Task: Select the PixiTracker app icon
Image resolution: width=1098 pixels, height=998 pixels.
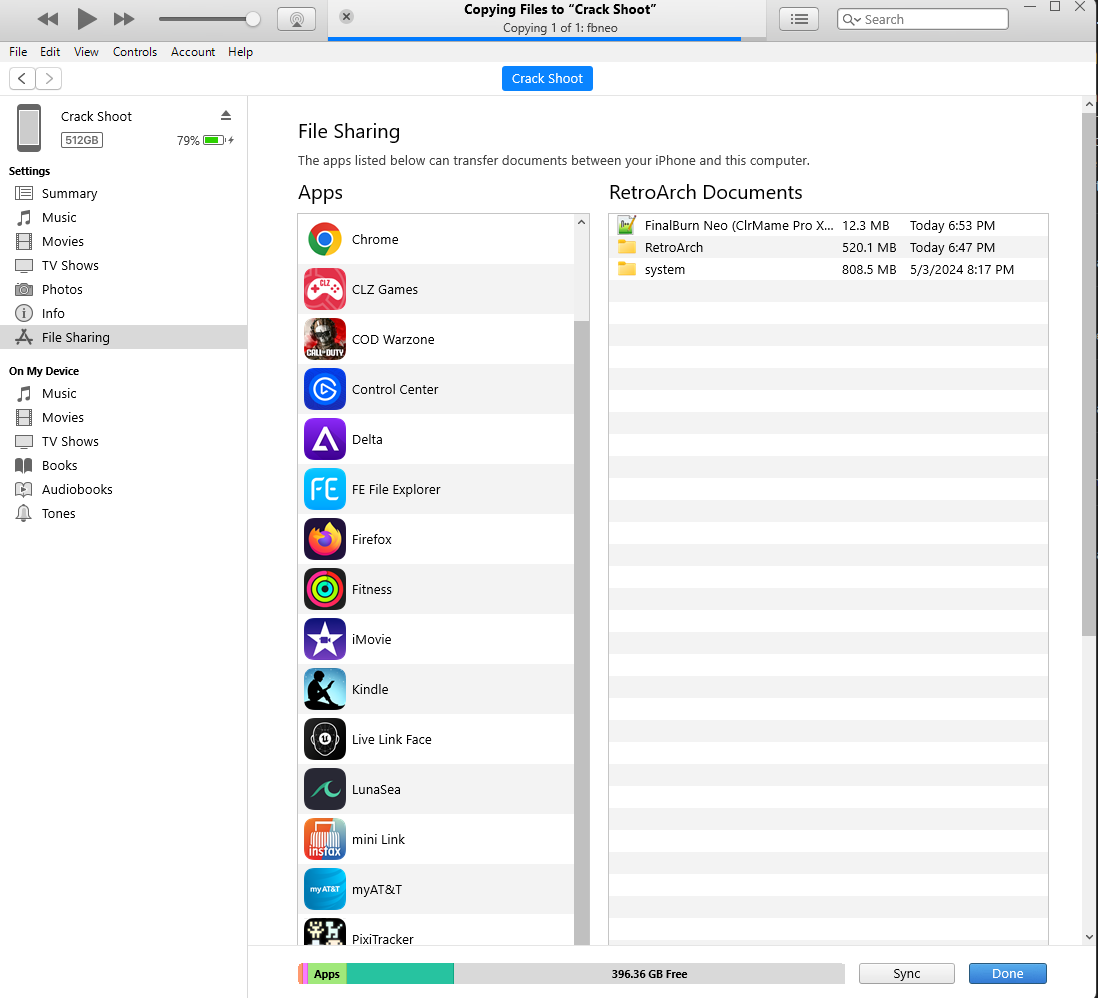Action: (x=325, y=931)
